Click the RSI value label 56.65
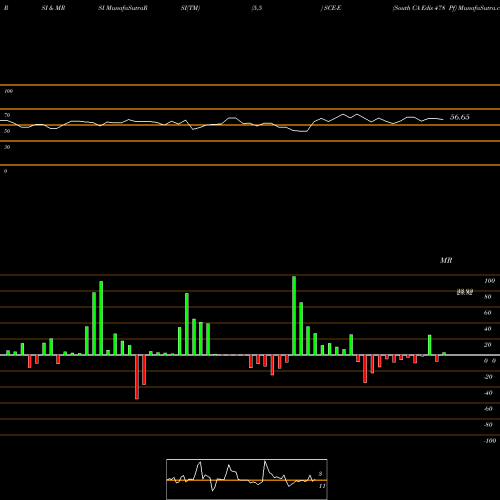Screen dimensions: 500x500 pyautogui.click(x=460, y=117)
